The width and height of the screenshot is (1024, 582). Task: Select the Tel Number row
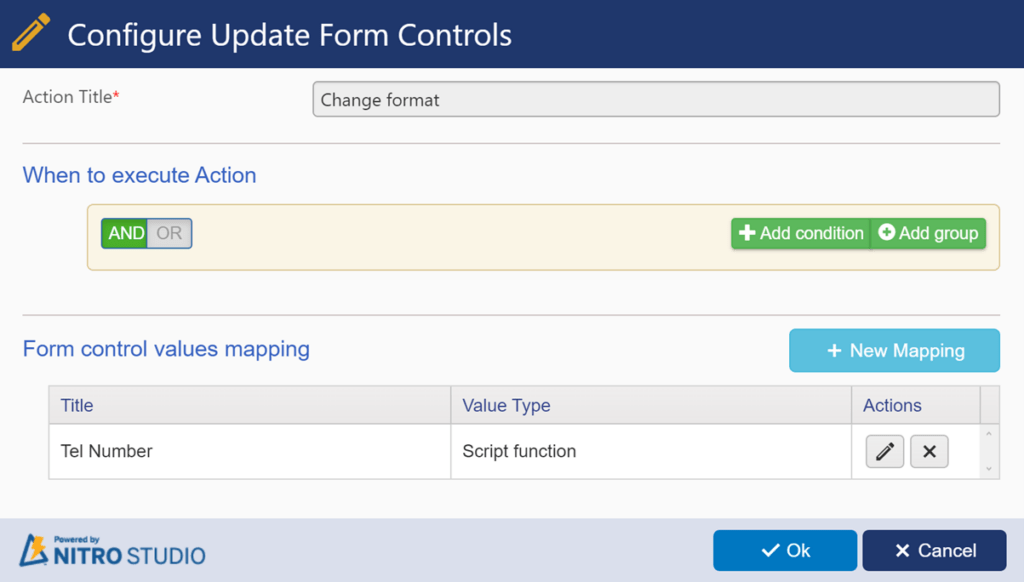pos(515,451)
